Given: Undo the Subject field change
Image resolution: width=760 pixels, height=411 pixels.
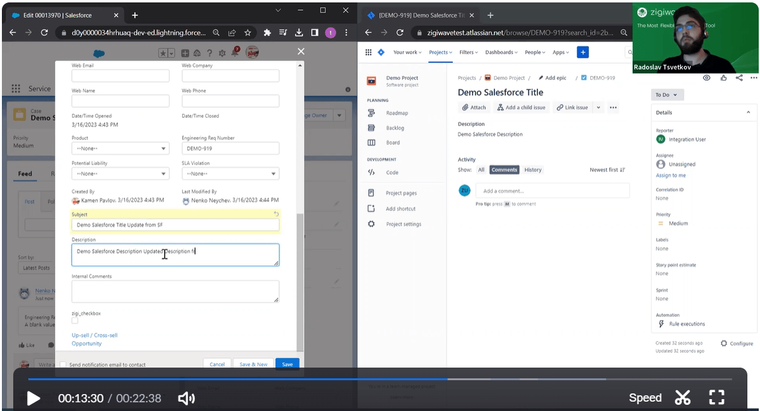Looking at the screenshot, I should (x=276, y=214).
